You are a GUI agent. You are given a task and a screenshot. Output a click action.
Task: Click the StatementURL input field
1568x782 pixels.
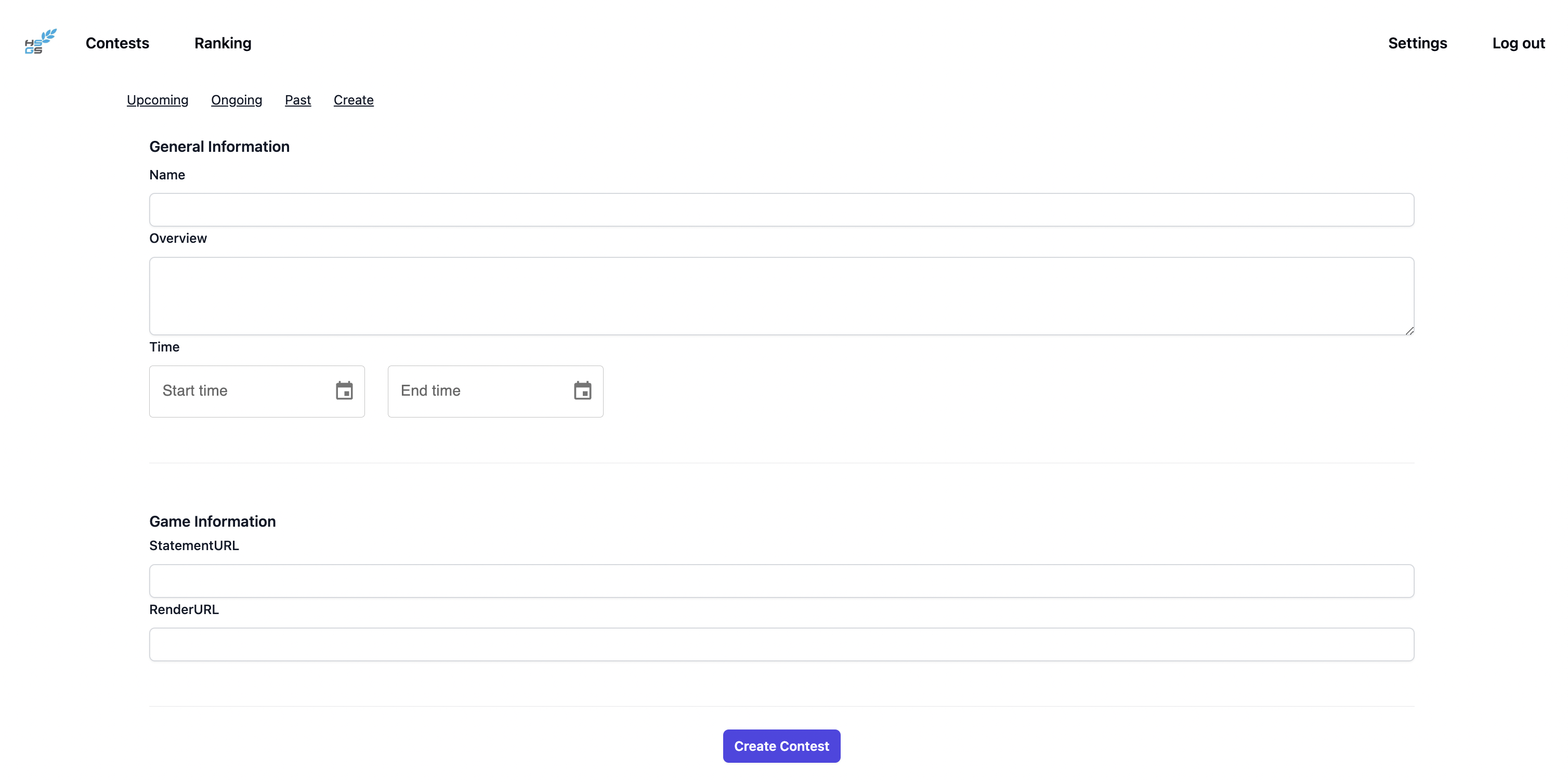[x=781, y=581]
